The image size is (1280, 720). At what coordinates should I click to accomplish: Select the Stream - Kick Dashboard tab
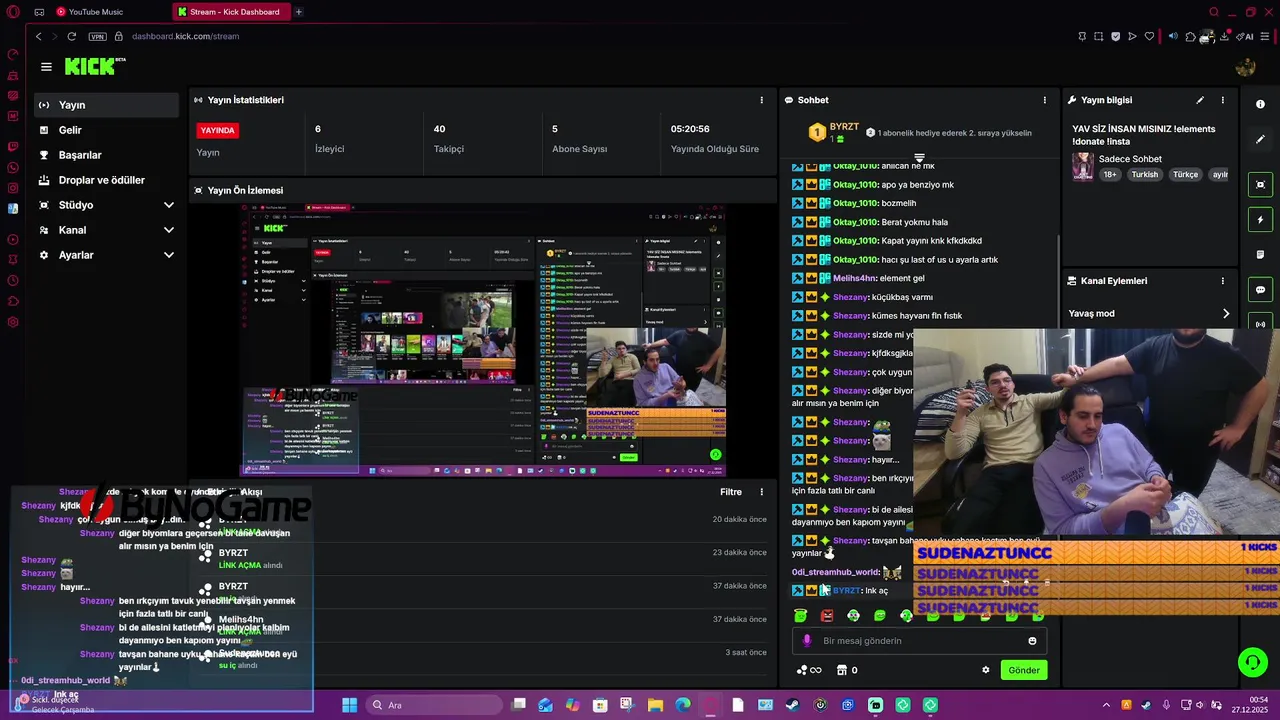[x=232, y=12]
